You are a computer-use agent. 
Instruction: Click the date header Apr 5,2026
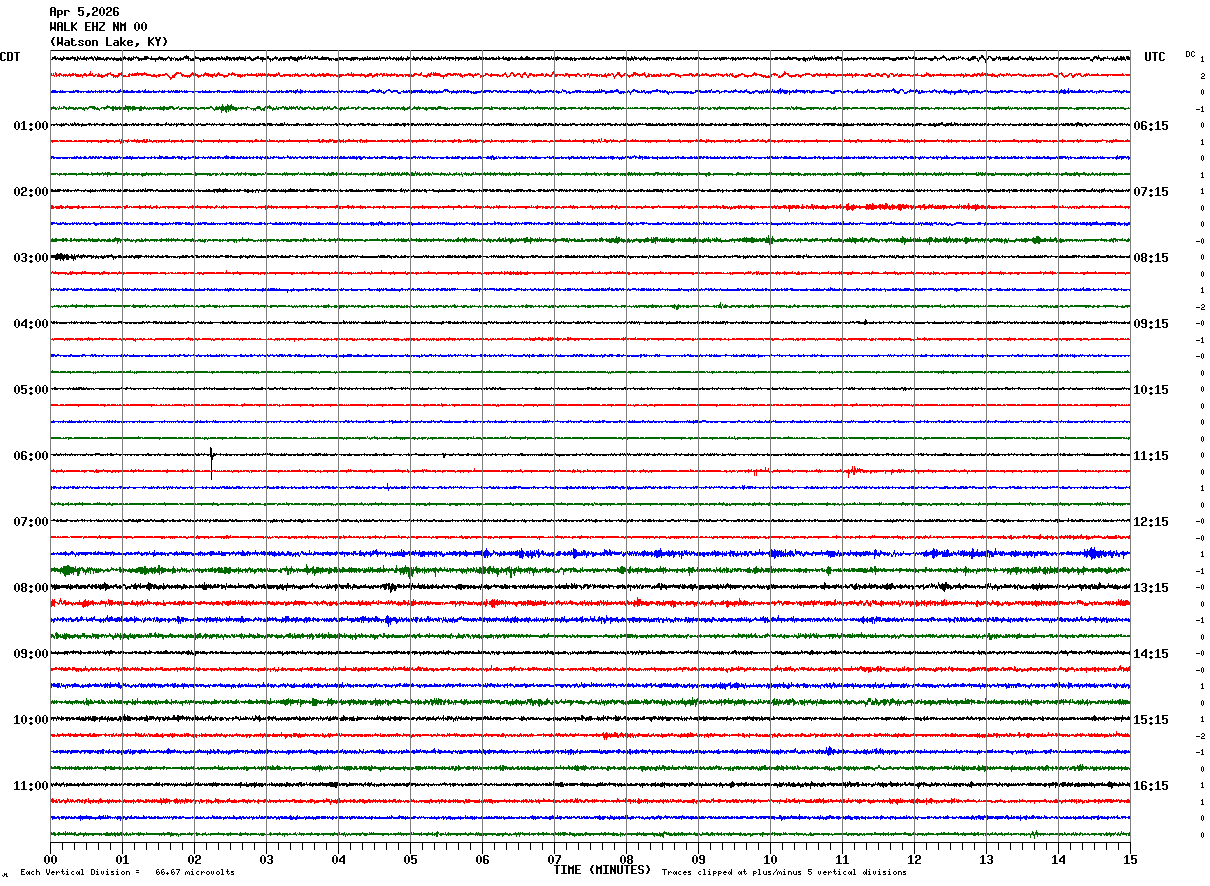(x=84, y=12)
